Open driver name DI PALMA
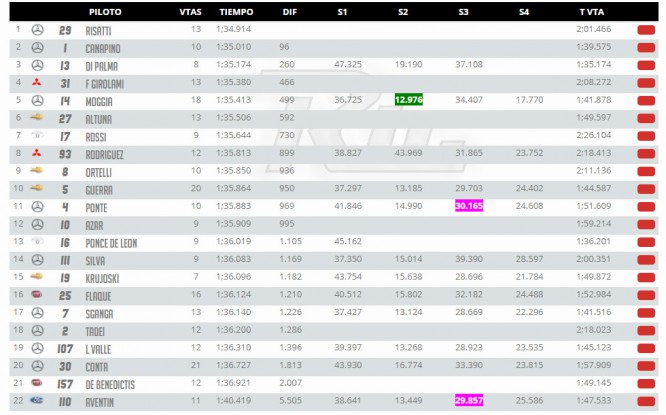Image resolution: width=666 pixels, height=415 pixels. coord(102,66)
